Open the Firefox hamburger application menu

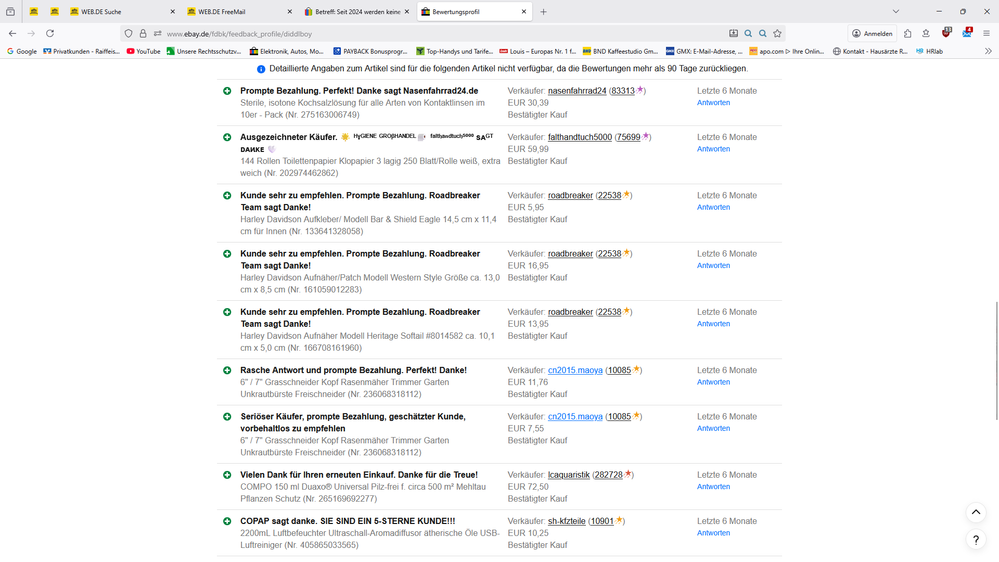[x=986, y=33]
